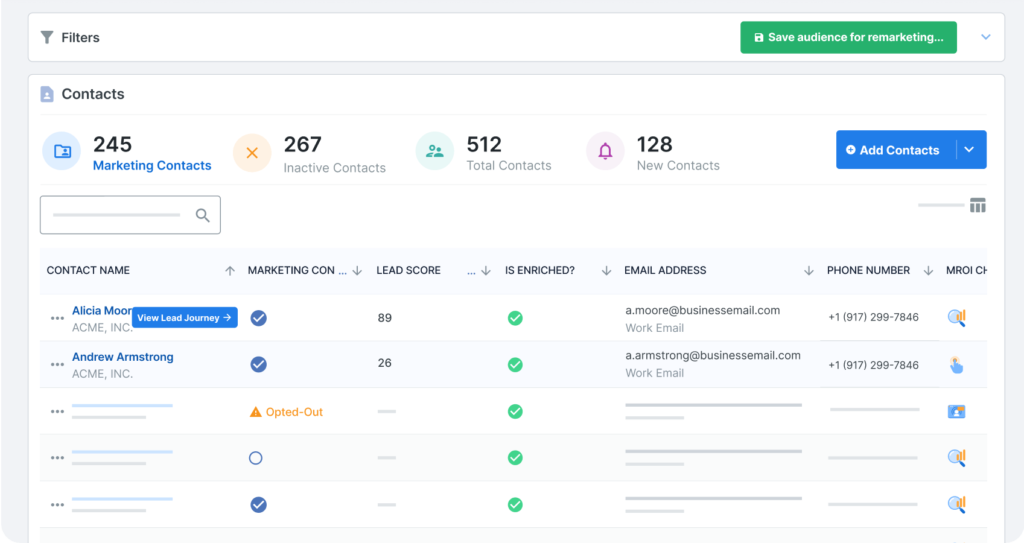Uncheck marketing contact for Andrew Armstrong
The image size is (1024, 543).
258,365
